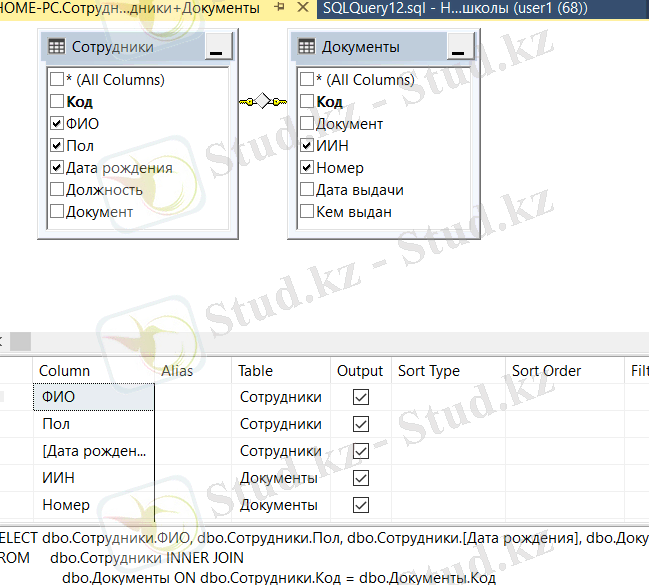Click the Column header in the grid
Viewport: 649px width, 585px height.
click(94, 371)
